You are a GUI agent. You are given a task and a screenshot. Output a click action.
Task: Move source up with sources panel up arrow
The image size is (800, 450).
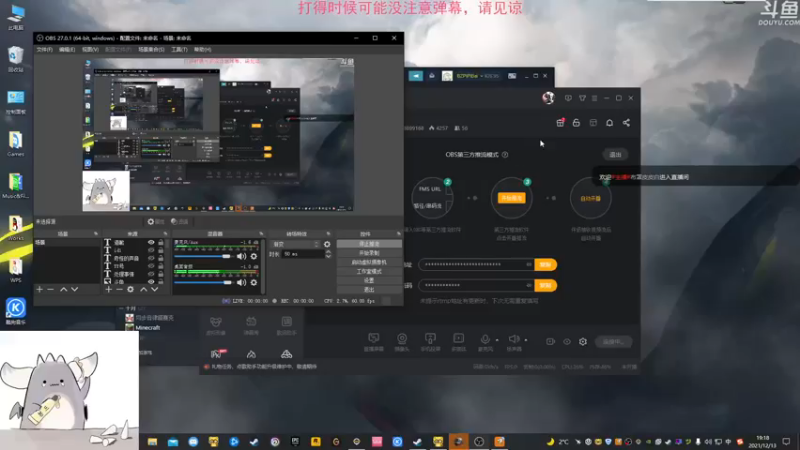[143, 289]
